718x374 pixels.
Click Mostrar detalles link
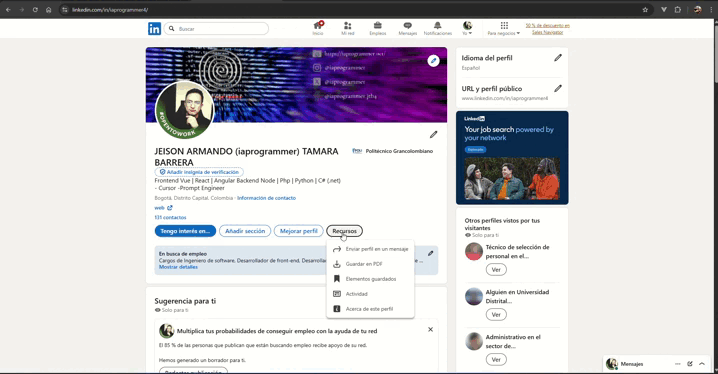178,267
